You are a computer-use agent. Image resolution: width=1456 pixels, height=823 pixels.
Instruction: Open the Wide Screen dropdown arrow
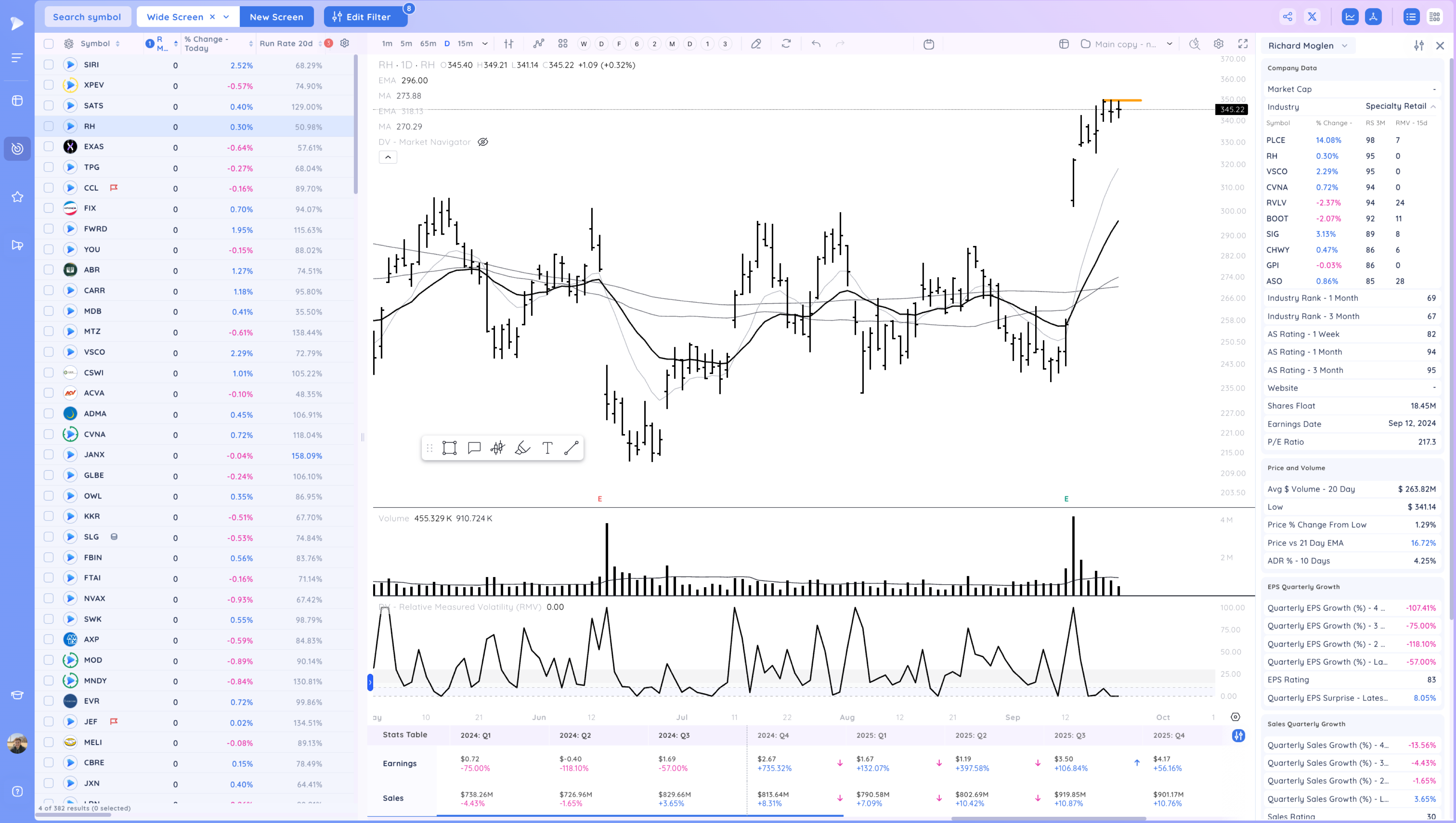click(226, 16)
